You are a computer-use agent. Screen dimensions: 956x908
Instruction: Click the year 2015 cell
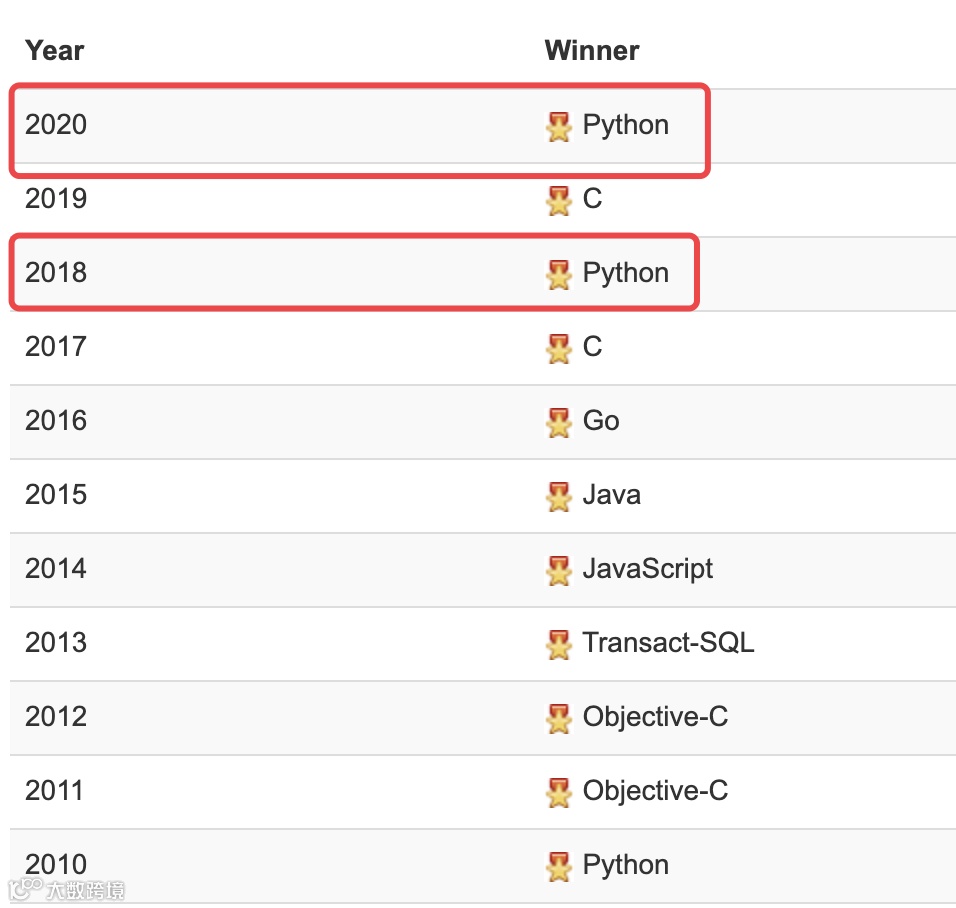[x=56, y=495]
